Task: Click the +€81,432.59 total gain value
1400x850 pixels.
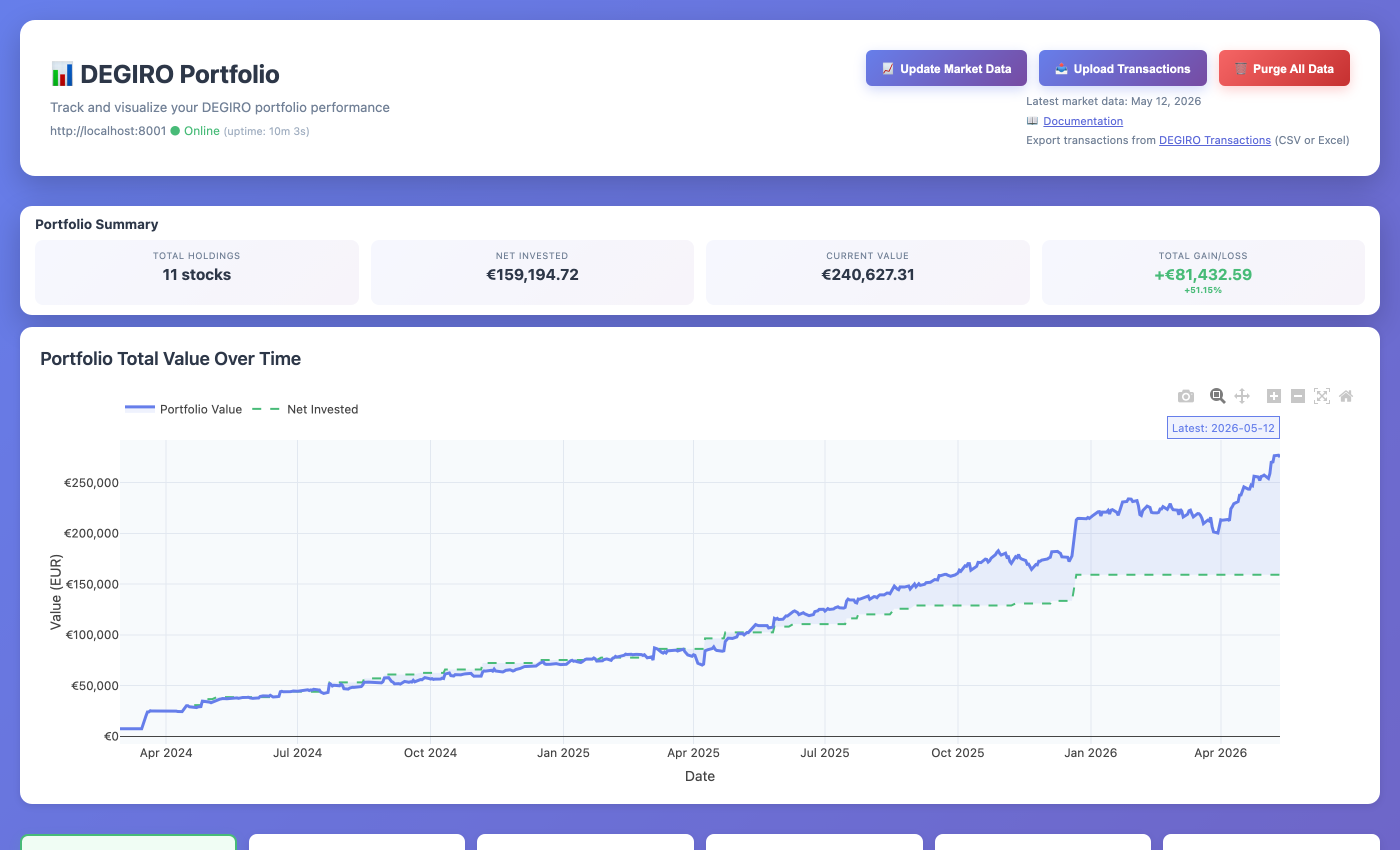Action: tap(1203, 274)
